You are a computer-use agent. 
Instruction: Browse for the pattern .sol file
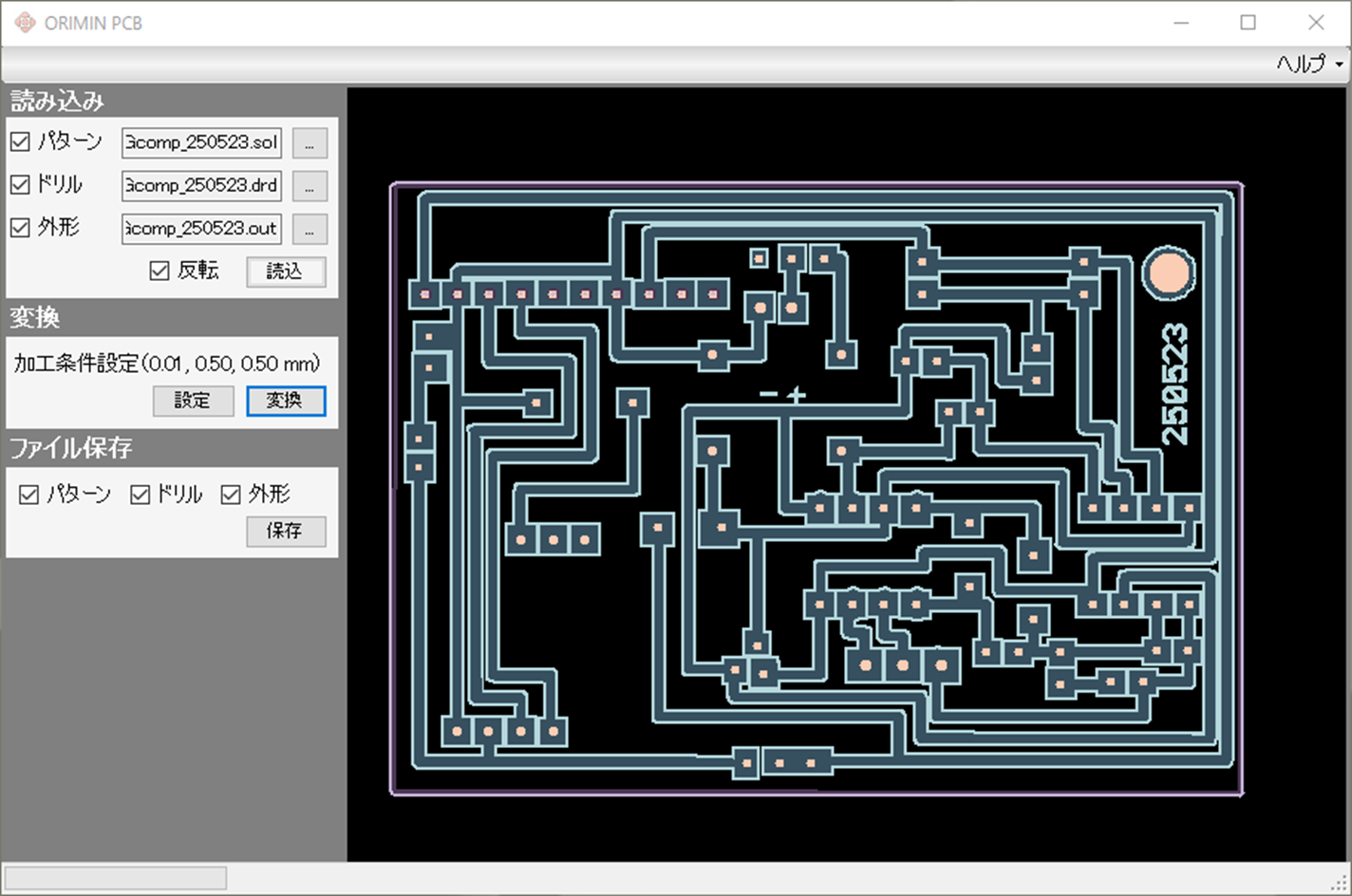pyautogui.click(x=310, y=143)
